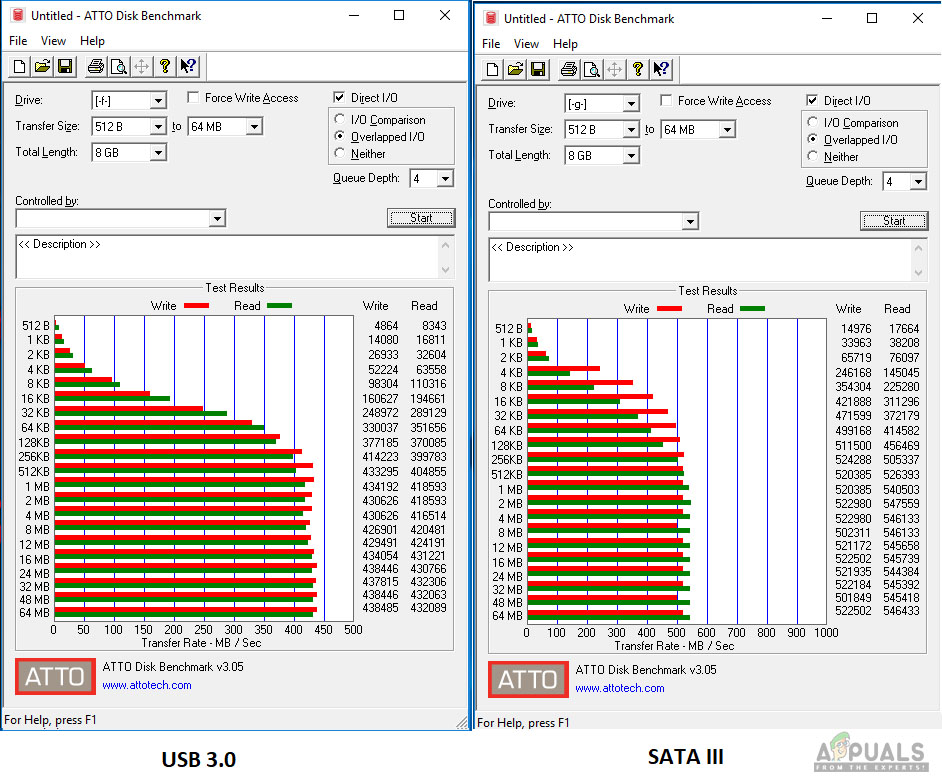Open View menu in left window

click(53, 41)
